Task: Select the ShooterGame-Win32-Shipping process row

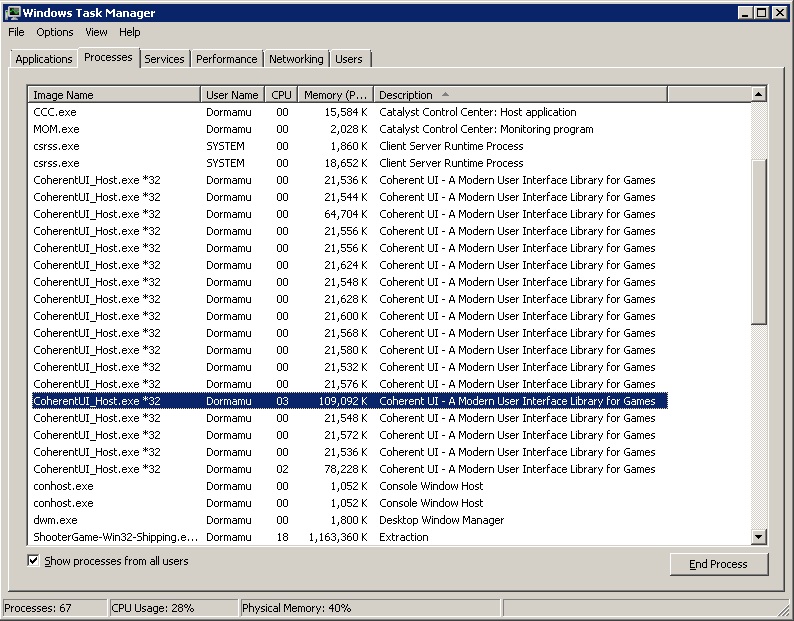Action: click(115, 537)
